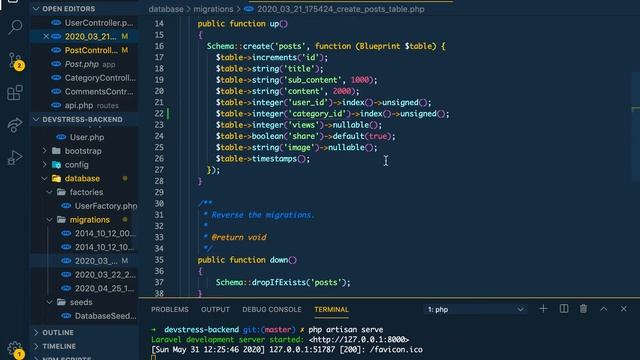The width and height of the screenshot is (640, 360).
Task: Split the terminal panel
Action: (x=564, y=309)
